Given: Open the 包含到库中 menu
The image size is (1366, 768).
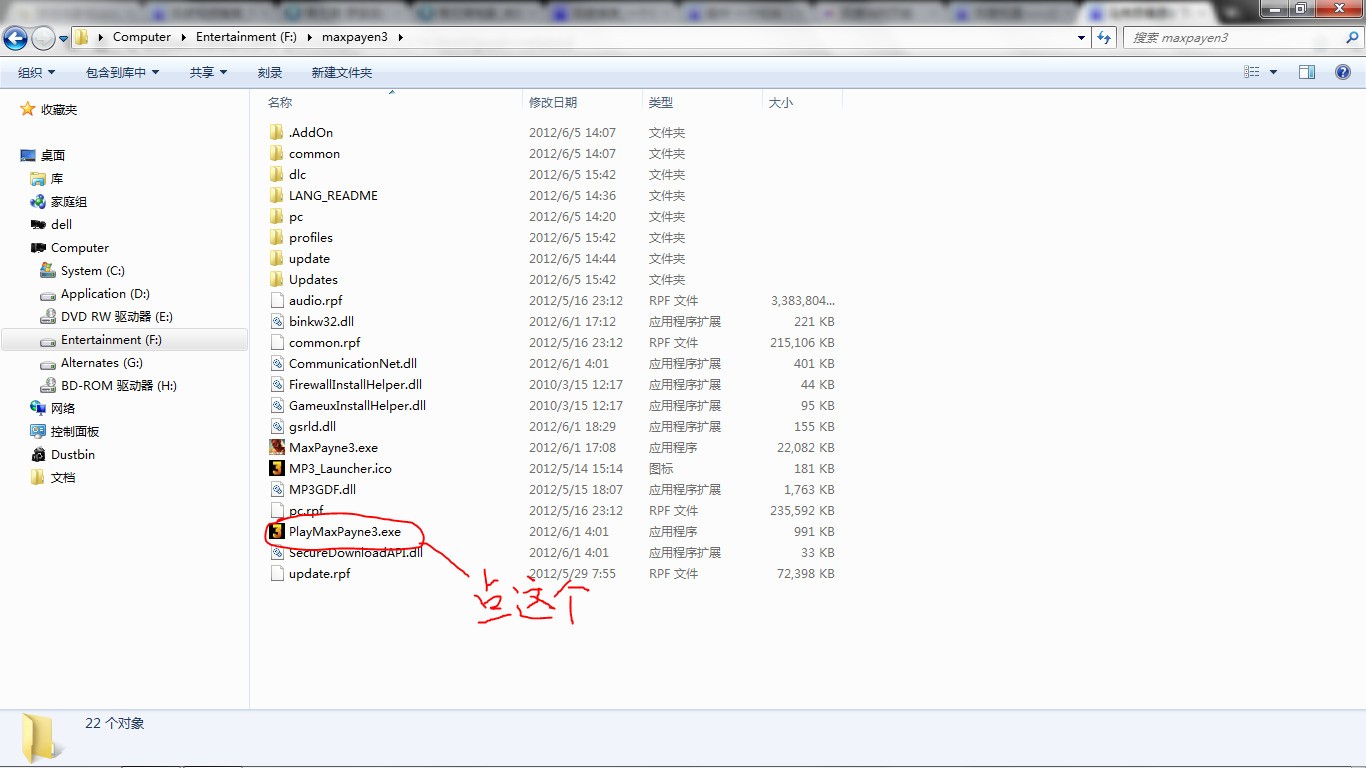Looking at the screenshot, I should pyautogui.click(x=122, y=73).
